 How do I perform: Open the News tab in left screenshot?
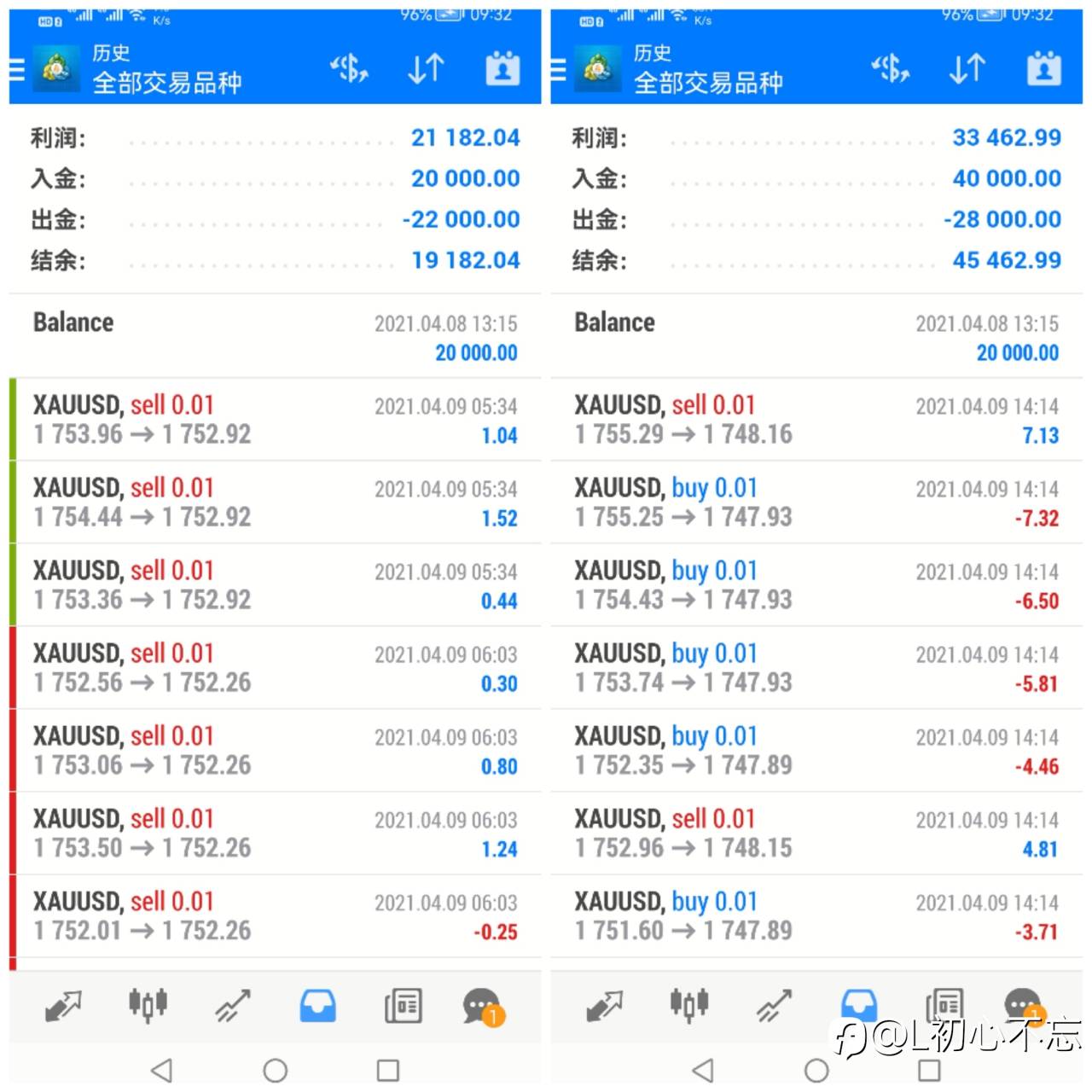(403, 1007)
